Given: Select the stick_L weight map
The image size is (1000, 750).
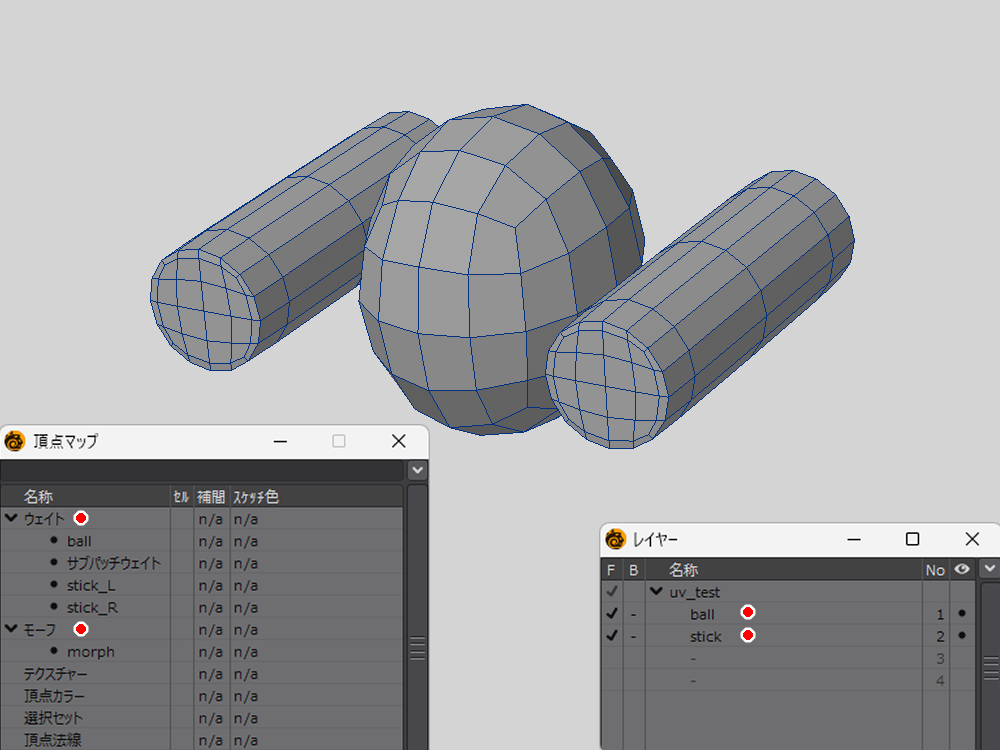Looking at the screenshot, I should [x=91, y=585].
